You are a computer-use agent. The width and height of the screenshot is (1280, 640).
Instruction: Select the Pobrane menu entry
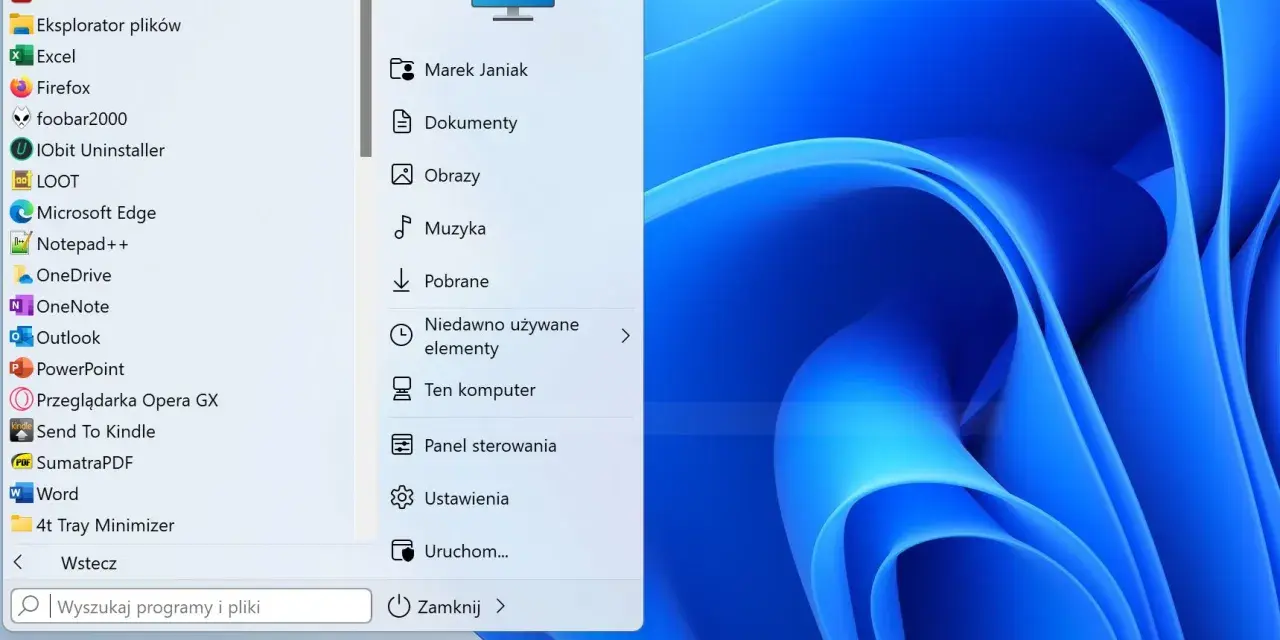(511, 281)
